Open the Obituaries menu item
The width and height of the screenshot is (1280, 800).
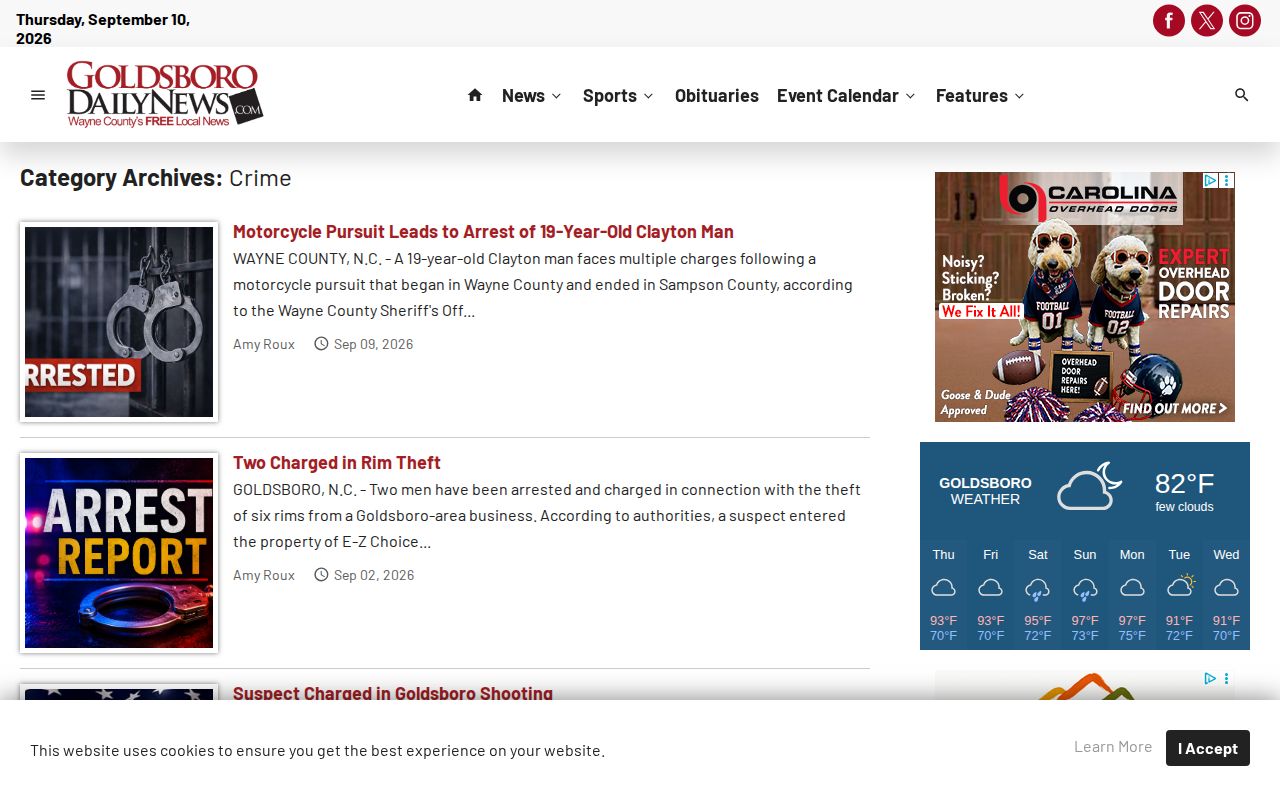pyautogui.click(x=717, y=95)
